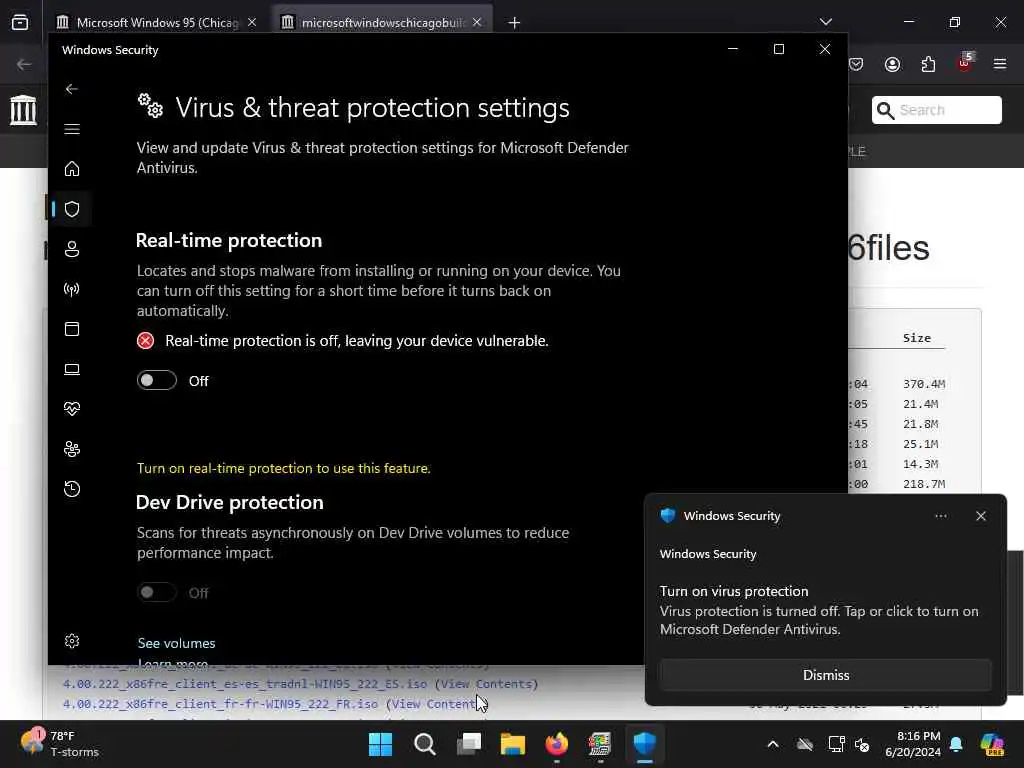Viewport: 1024px width, 768px height.
Task: Open a new browser tab
Action: (x=515, y=23)
